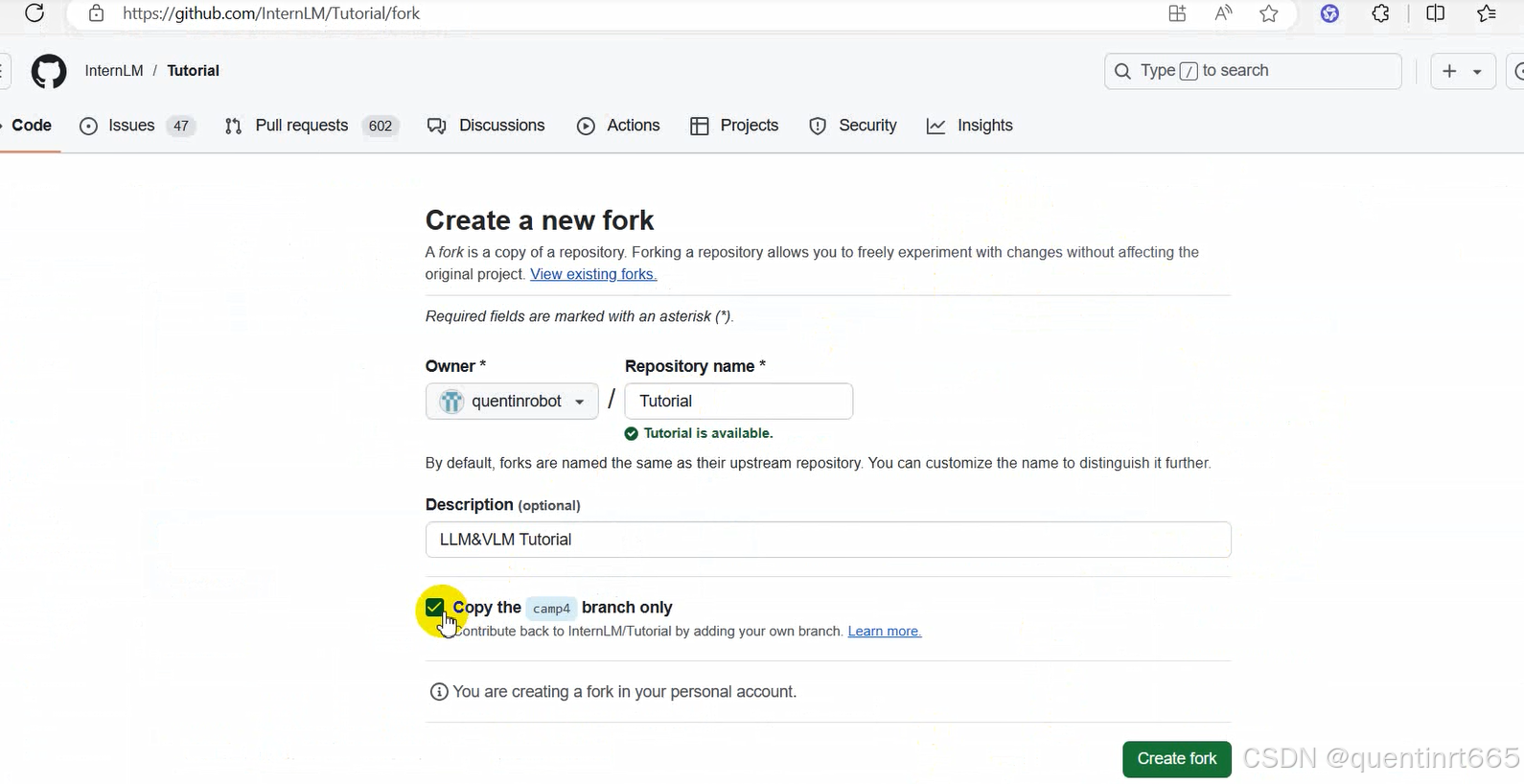Open the browser extensions puzzle icon

tap(1380, 13)
